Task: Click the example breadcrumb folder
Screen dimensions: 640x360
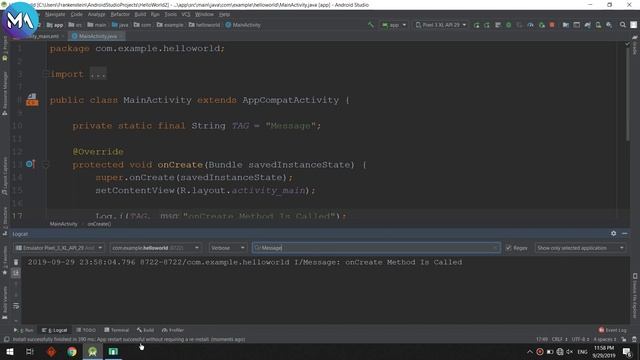Action: pyautogui.click(x=170, y=25)
